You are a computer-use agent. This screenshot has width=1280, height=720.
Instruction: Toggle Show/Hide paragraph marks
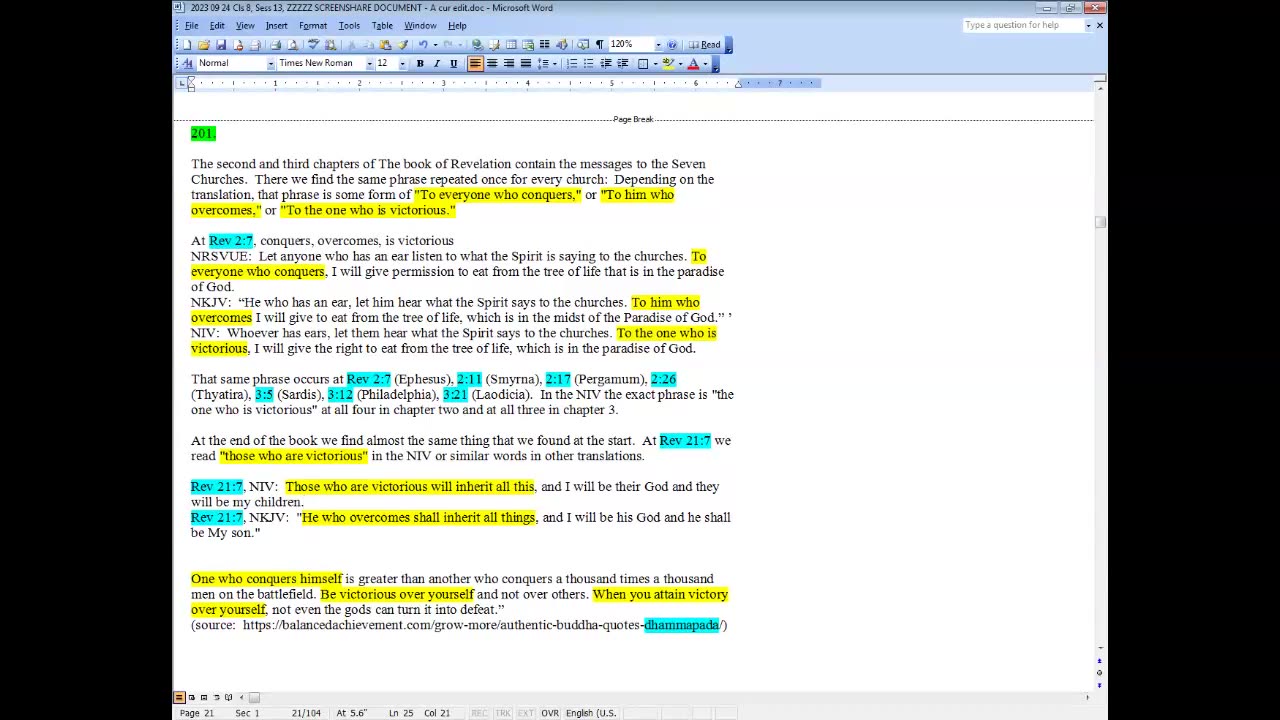[x=599, y=44]
